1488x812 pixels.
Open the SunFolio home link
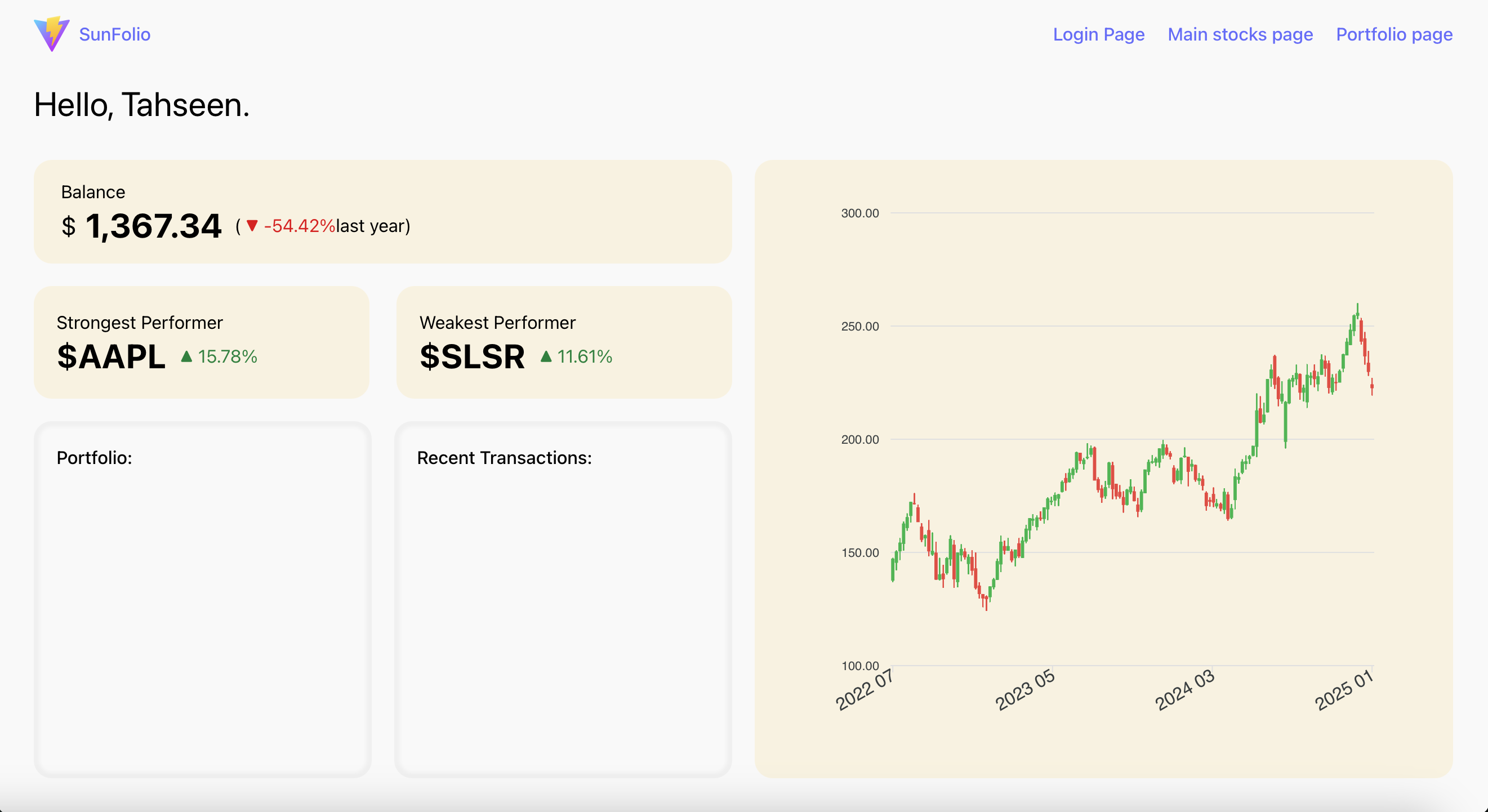click(114, 34)
